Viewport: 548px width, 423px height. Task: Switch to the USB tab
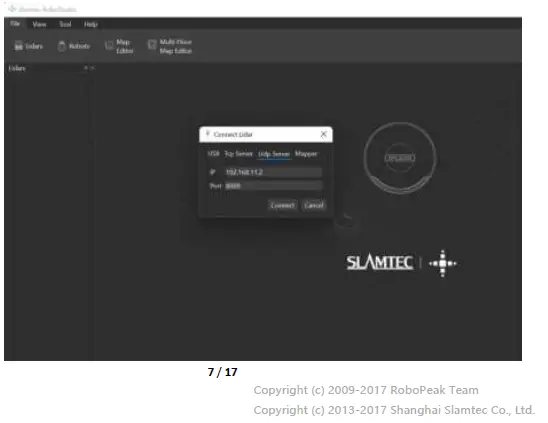pos(213,153)
